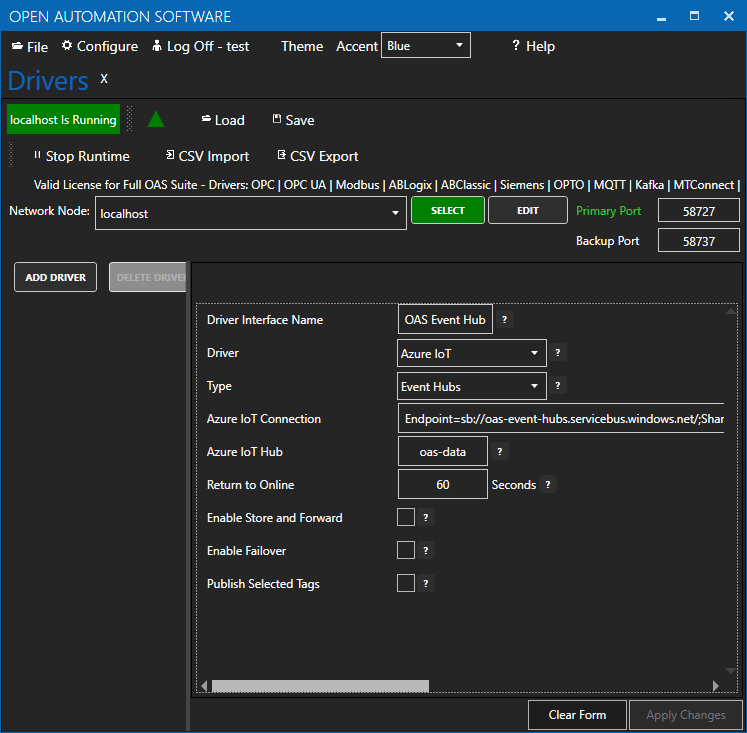Click help icon next to Driver Interface Name
The width and height of the screenshot is (747, 733).
pyautogui.click(x=504, y=320)
